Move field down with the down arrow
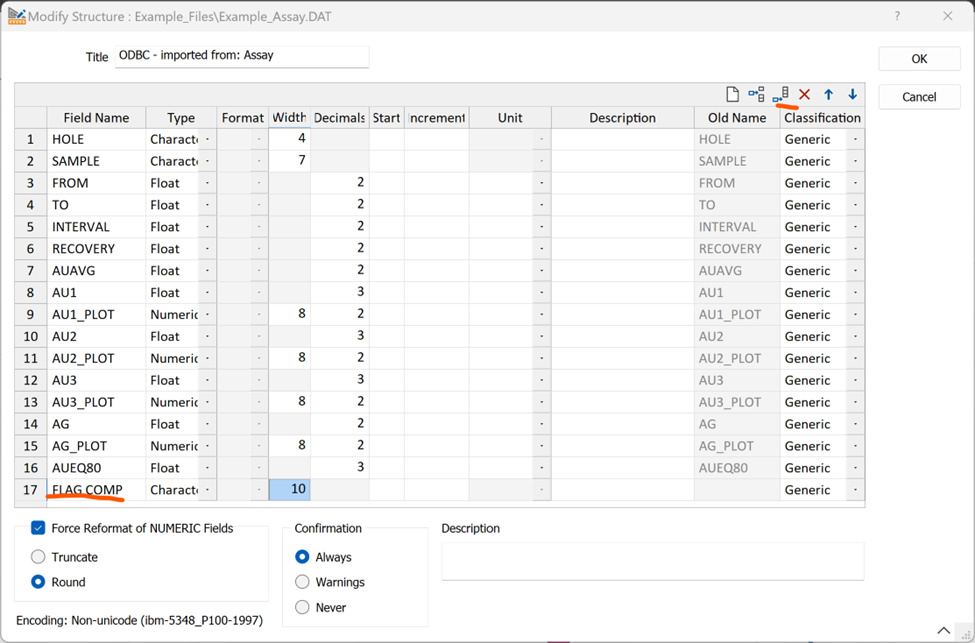Screen dimensions: 975x643 click(852, 94)
